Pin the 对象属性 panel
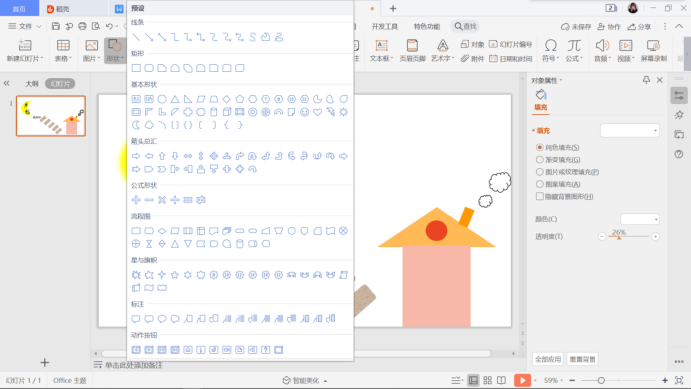 [646, 80]
